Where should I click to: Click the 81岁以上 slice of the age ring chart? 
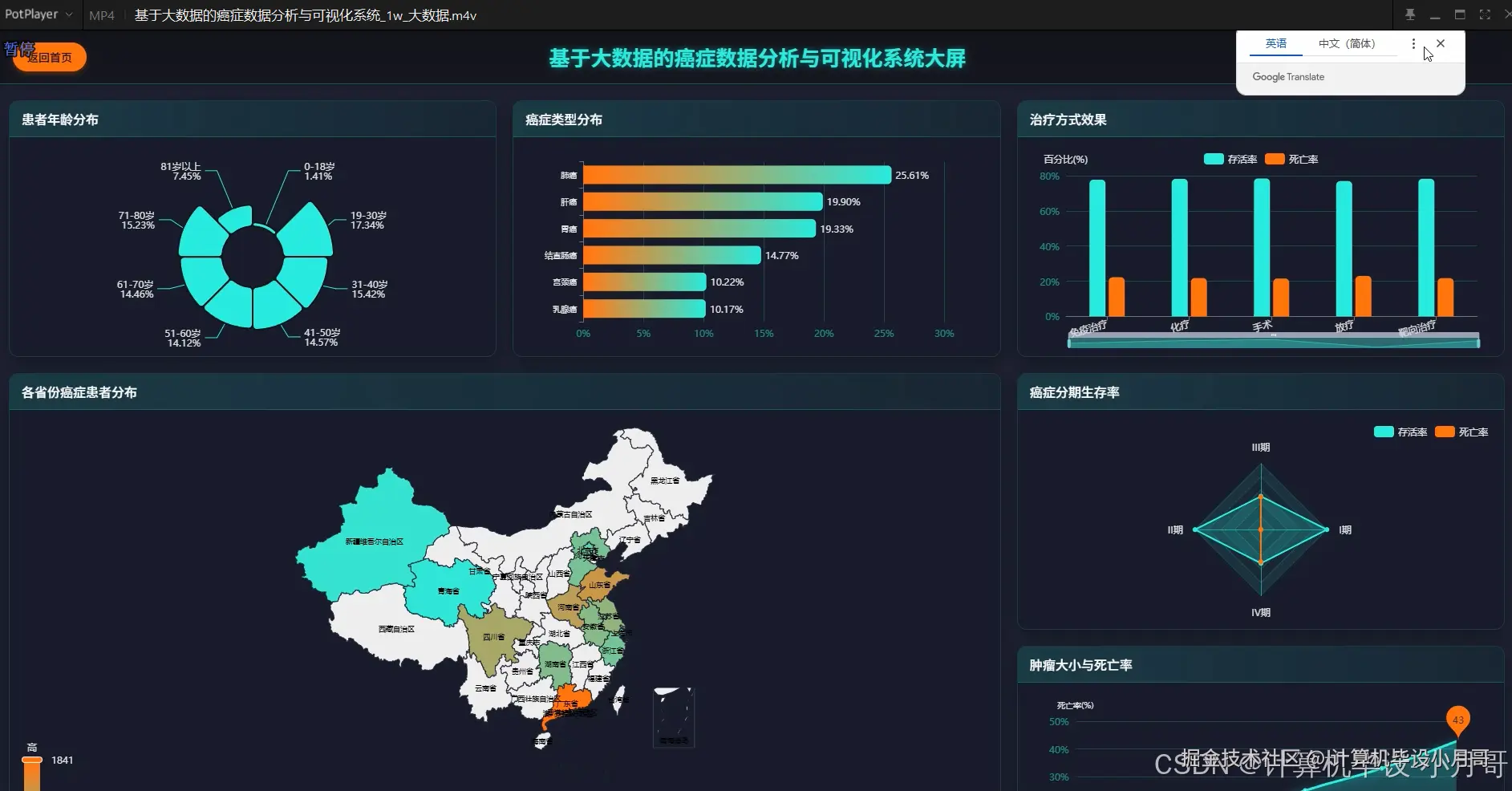coord(237,218)
